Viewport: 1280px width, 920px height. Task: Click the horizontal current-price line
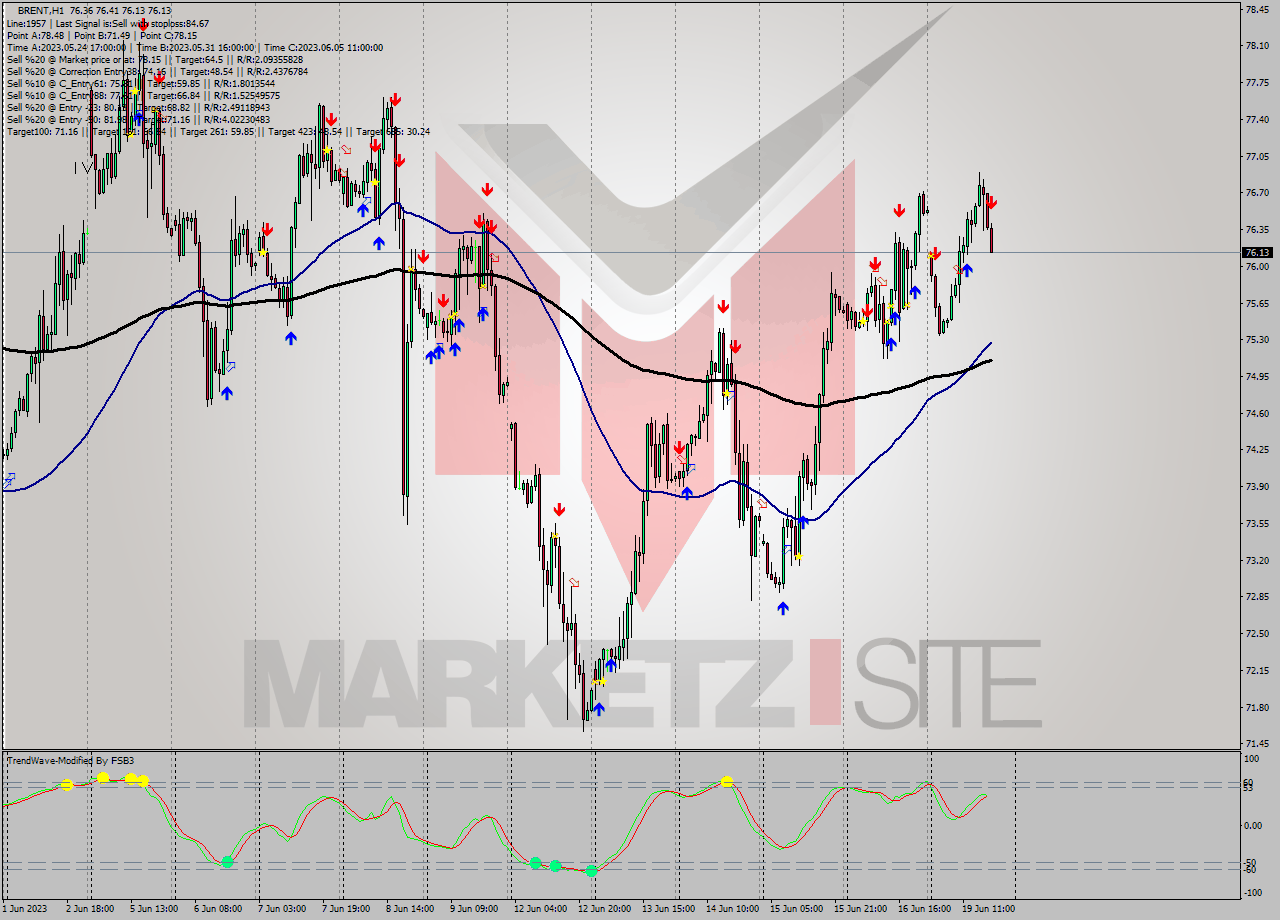click(620, 253)
